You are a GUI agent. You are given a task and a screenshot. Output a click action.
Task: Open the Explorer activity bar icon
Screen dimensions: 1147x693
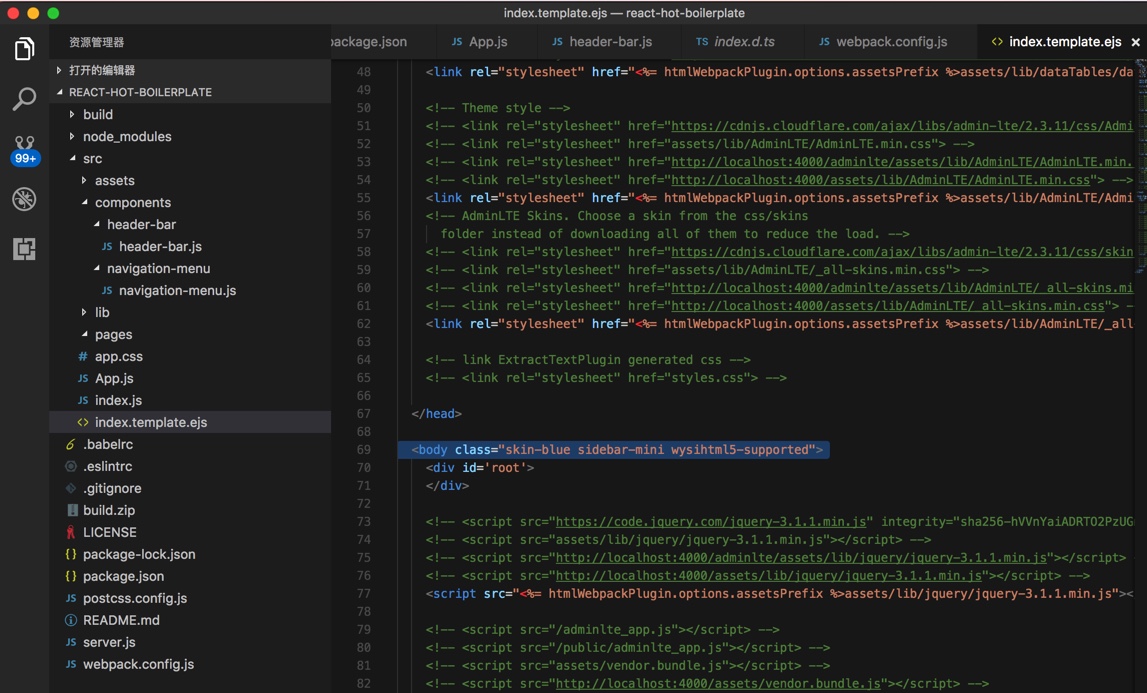24,49
